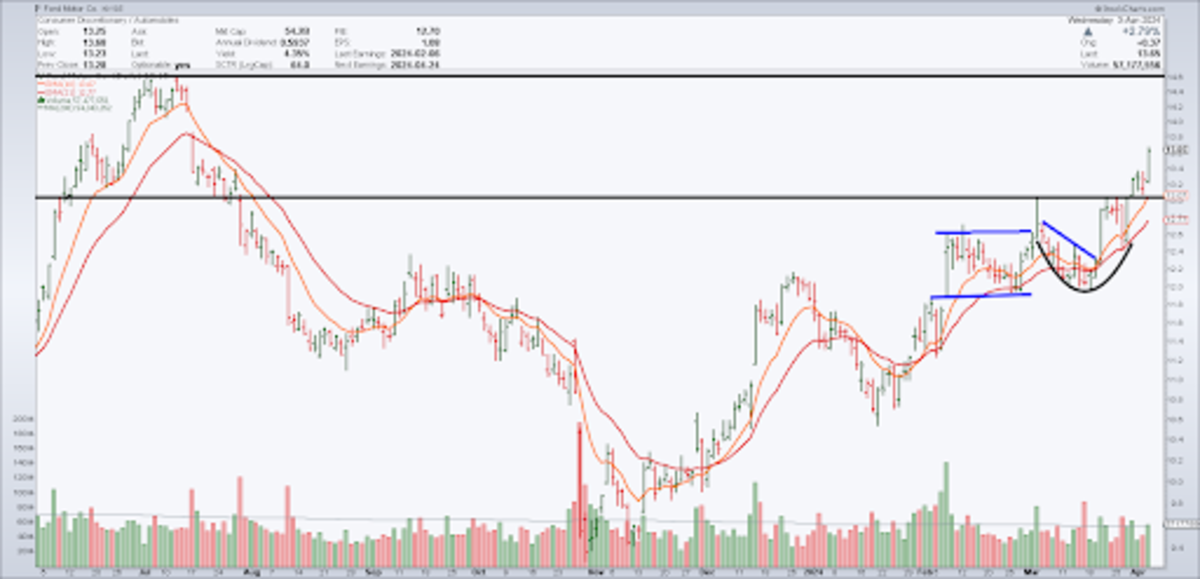Image resolution: width=1200 pixels, height=579 pixels.
Task: Click the lower black horizontal resistance line
Action: point(600,198)
